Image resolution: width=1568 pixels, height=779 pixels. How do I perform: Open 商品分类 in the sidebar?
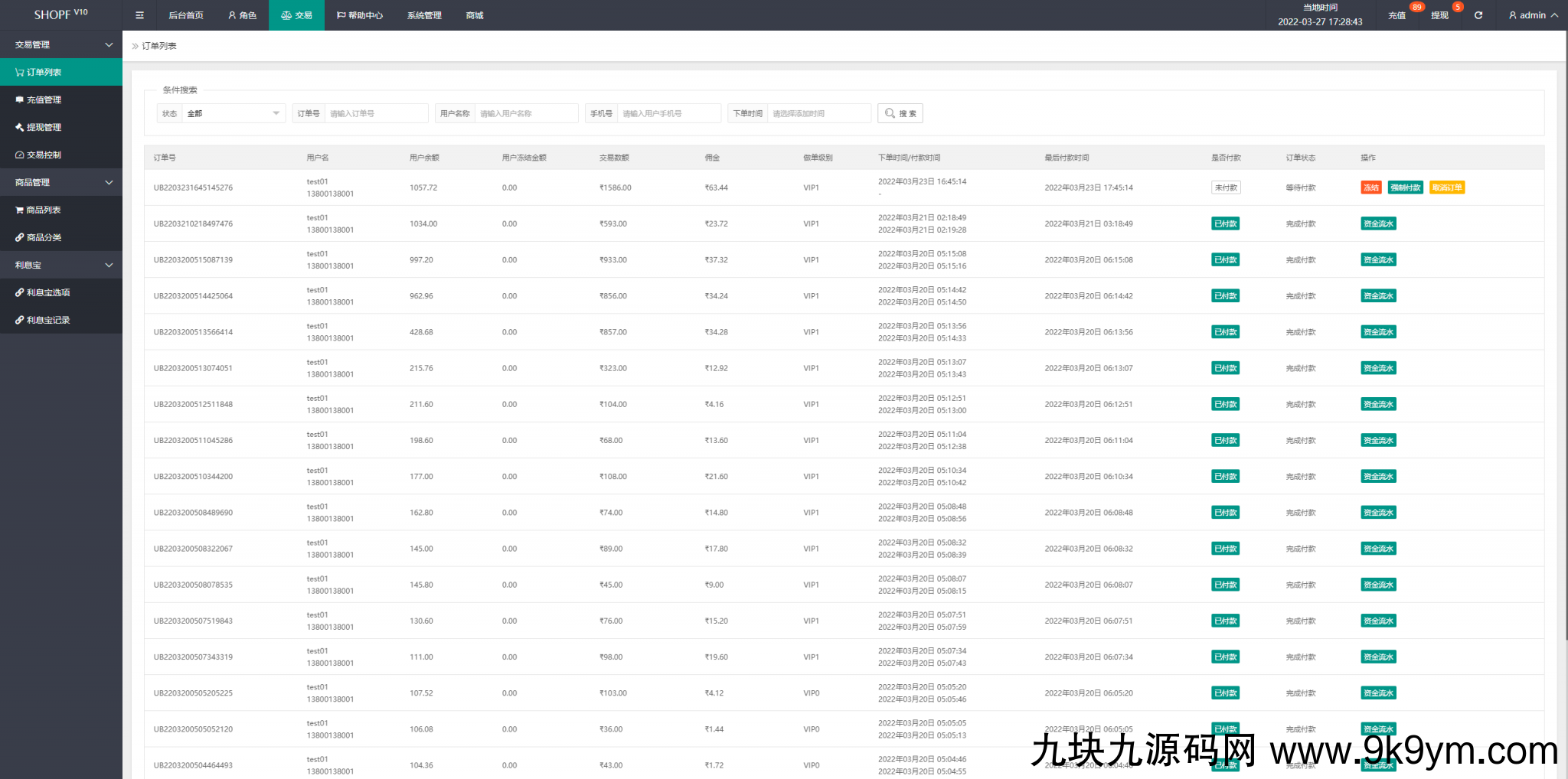[x=44, y=237]
